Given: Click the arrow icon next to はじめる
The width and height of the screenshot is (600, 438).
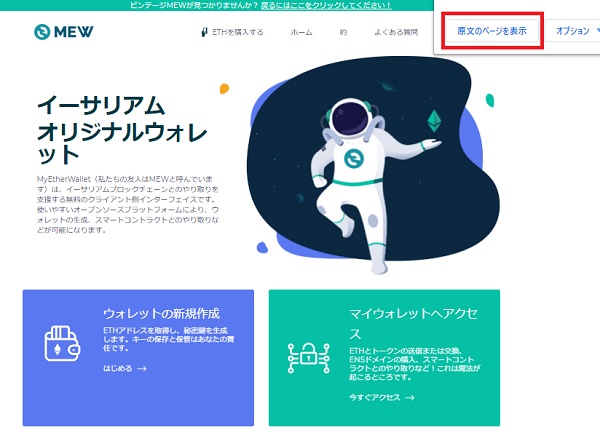Looking at the screenshot, I should 142,369.
